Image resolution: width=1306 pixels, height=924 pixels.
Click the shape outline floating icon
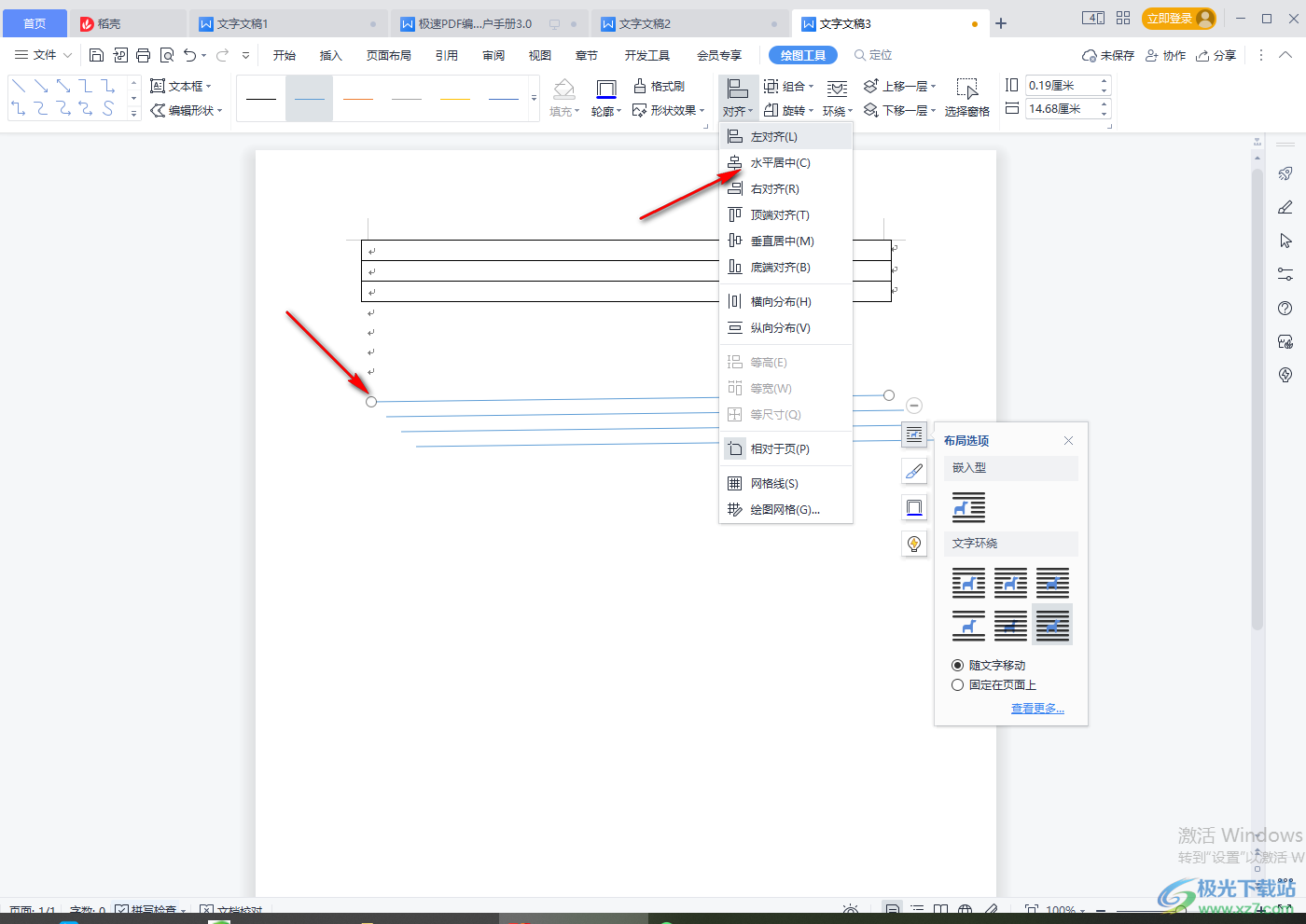click(x=914, y=507)
